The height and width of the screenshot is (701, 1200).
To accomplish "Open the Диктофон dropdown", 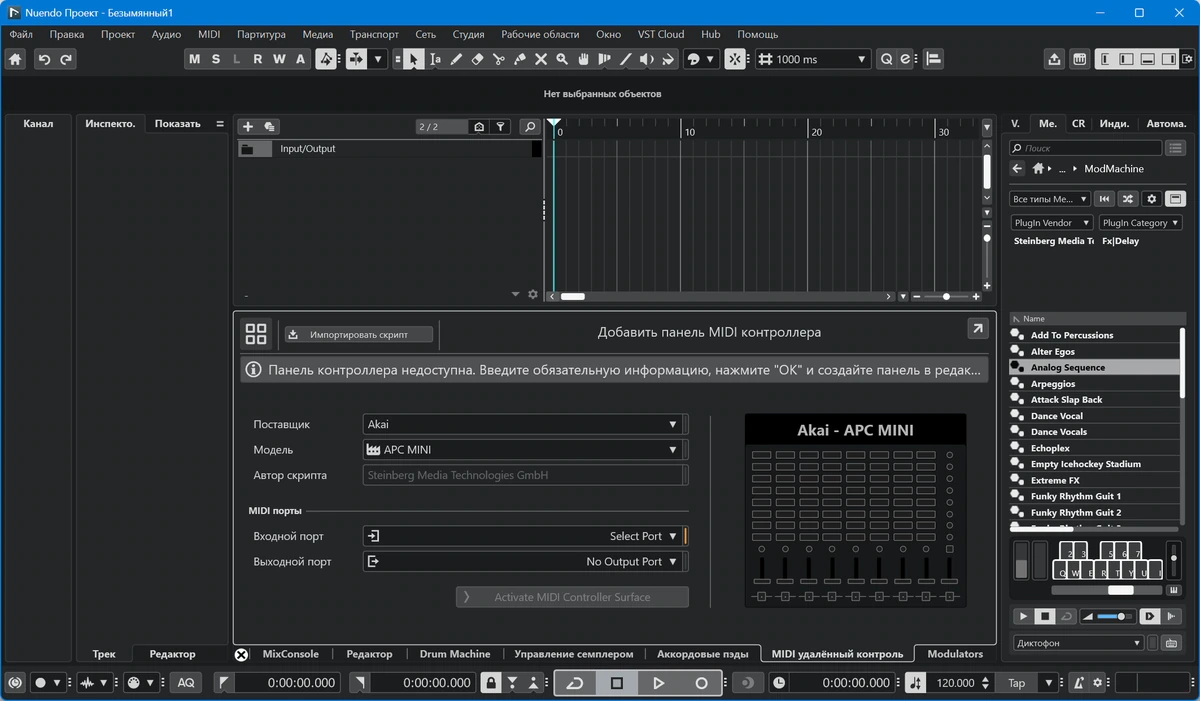I will (1078, 643).
